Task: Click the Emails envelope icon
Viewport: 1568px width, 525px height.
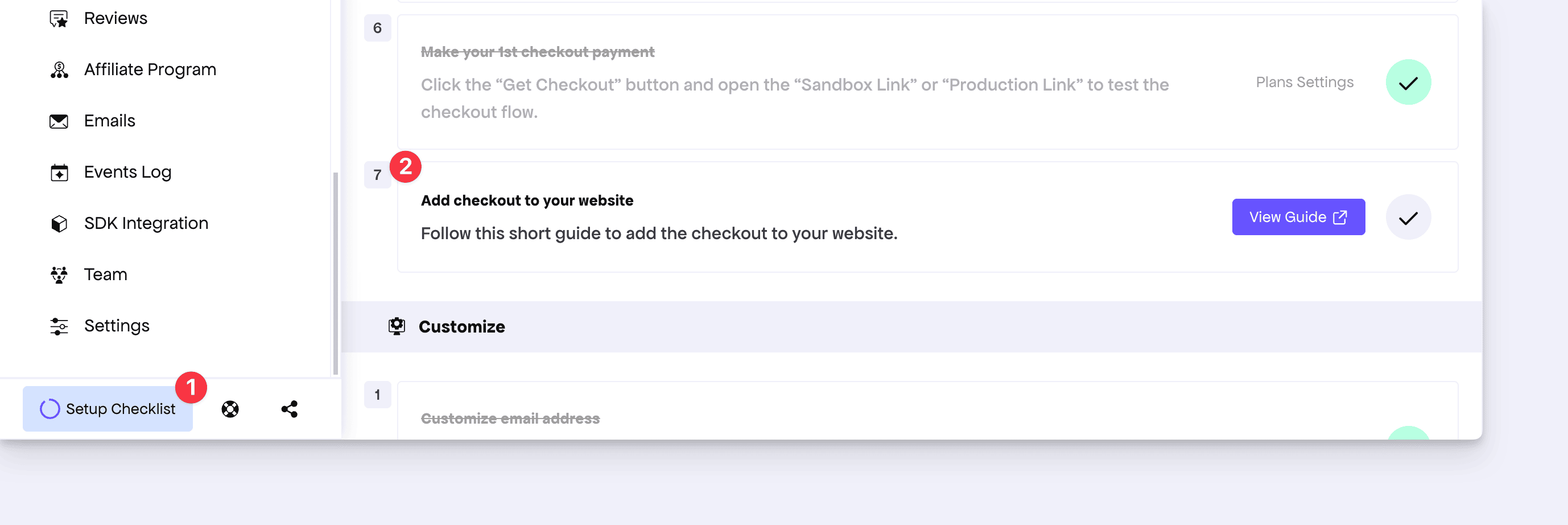Action: 59,121
